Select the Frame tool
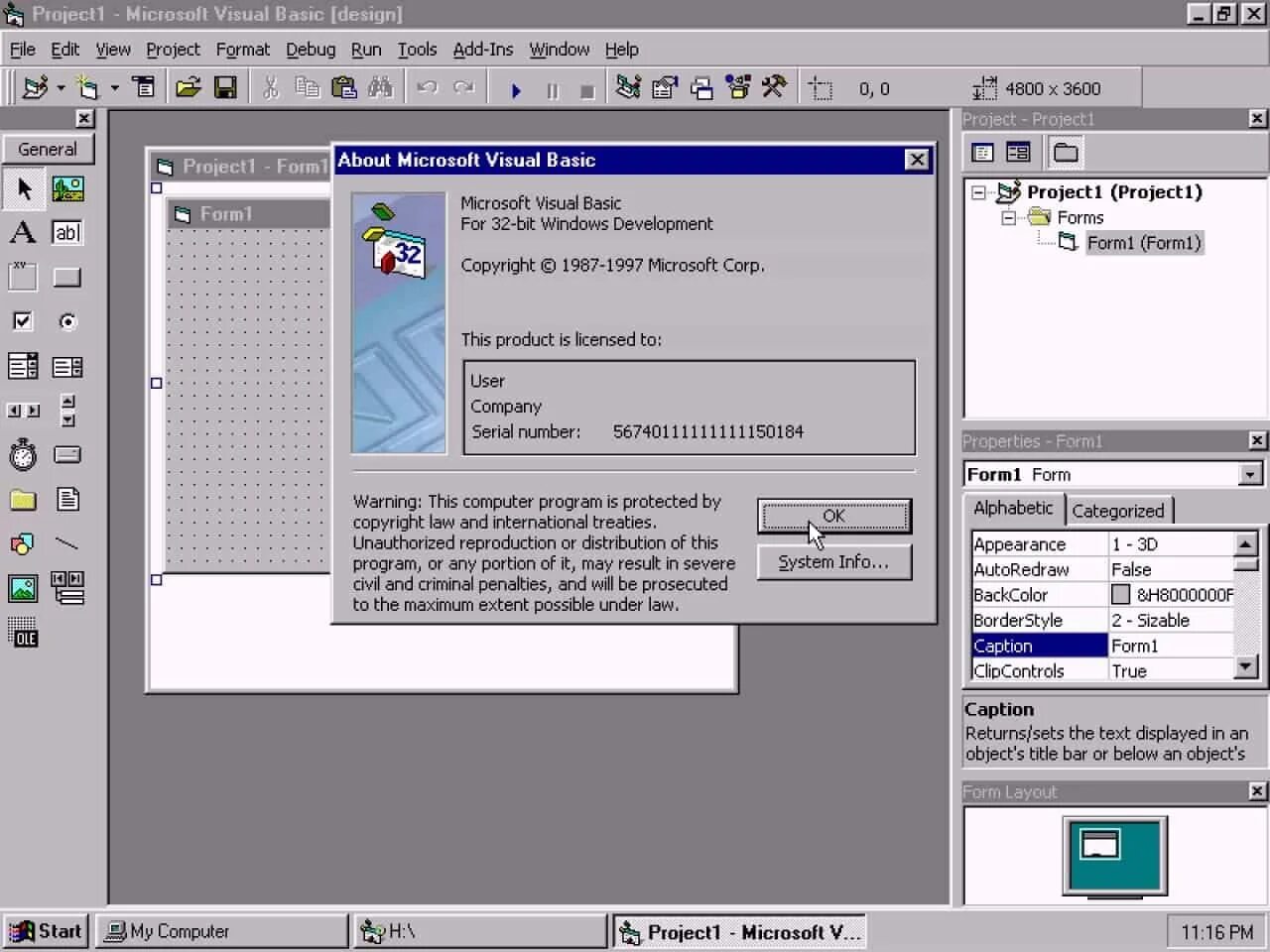 coord(24,277)
